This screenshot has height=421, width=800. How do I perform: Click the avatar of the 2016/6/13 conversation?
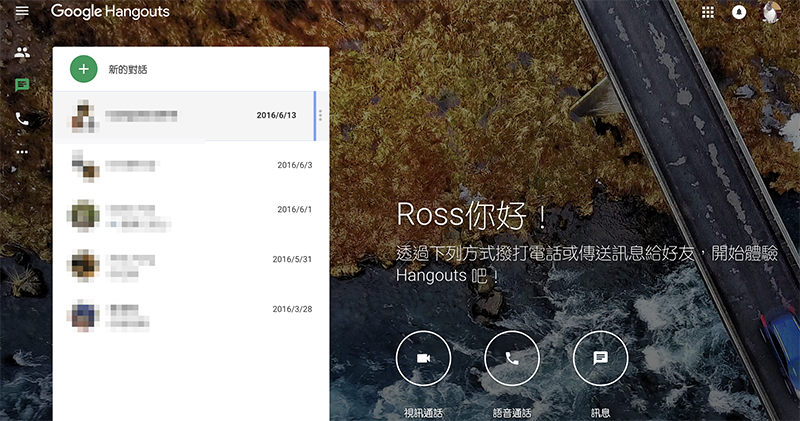pyautogui.click(x=83, y=116)
